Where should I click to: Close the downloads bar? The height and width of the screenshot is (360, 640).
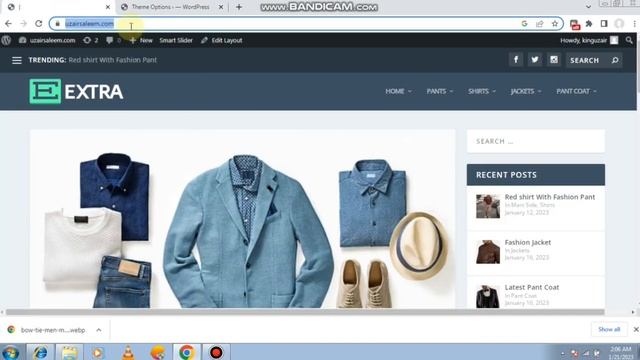click(636, 329)
